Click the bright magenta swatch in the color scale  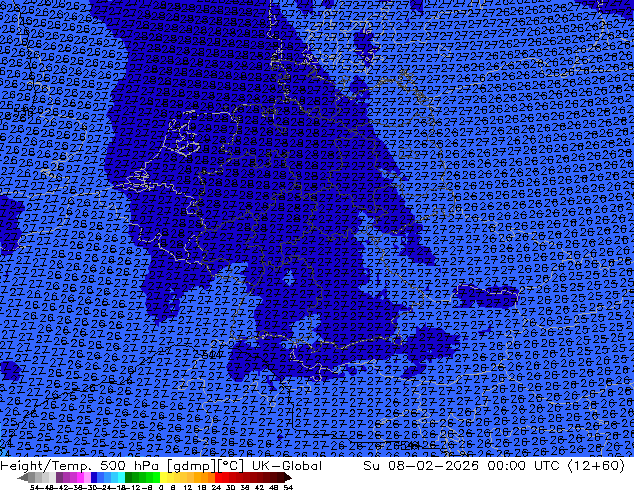click(80, 477)
